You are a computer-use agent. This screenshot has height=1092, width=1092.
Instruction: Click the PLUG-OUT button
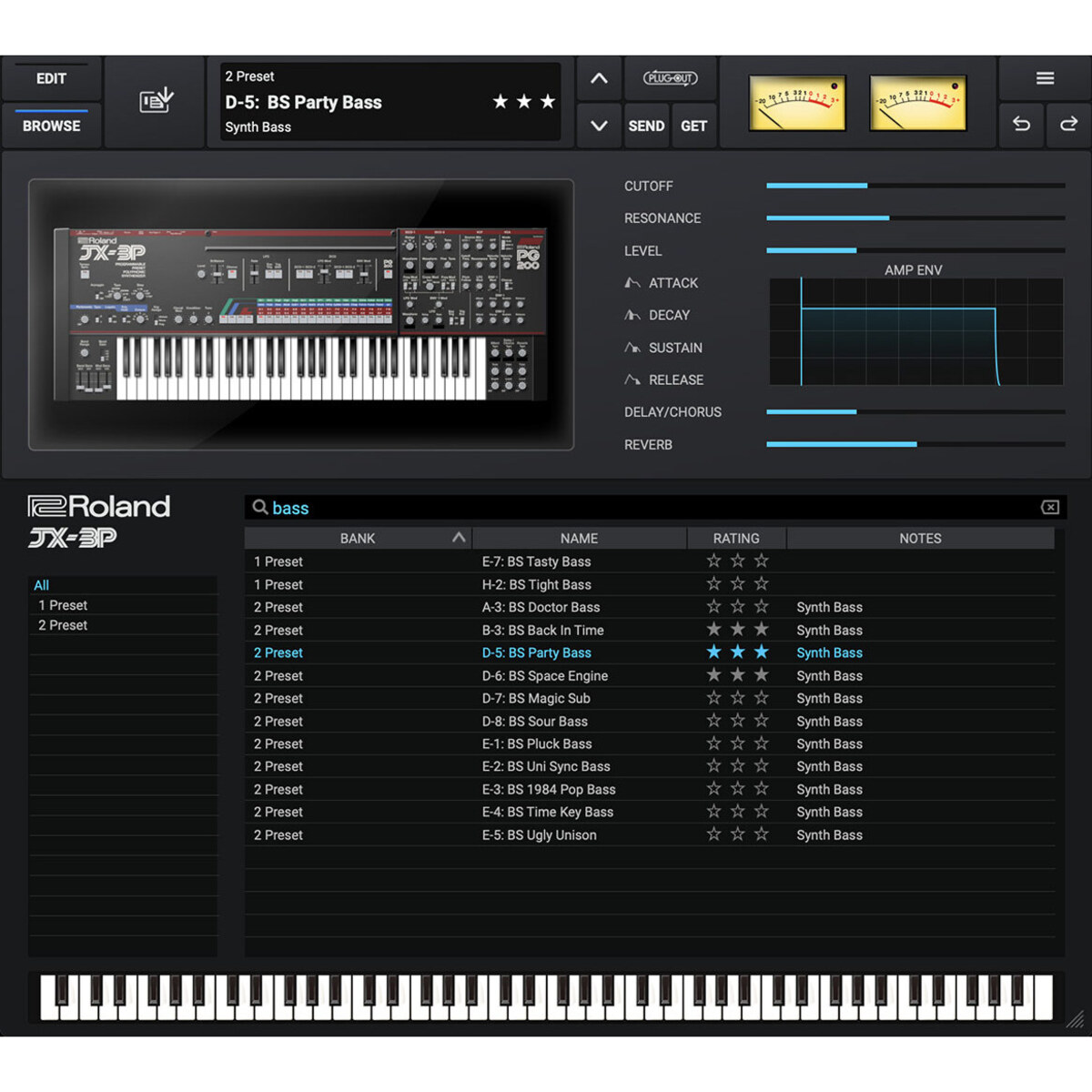coord(671,79)
